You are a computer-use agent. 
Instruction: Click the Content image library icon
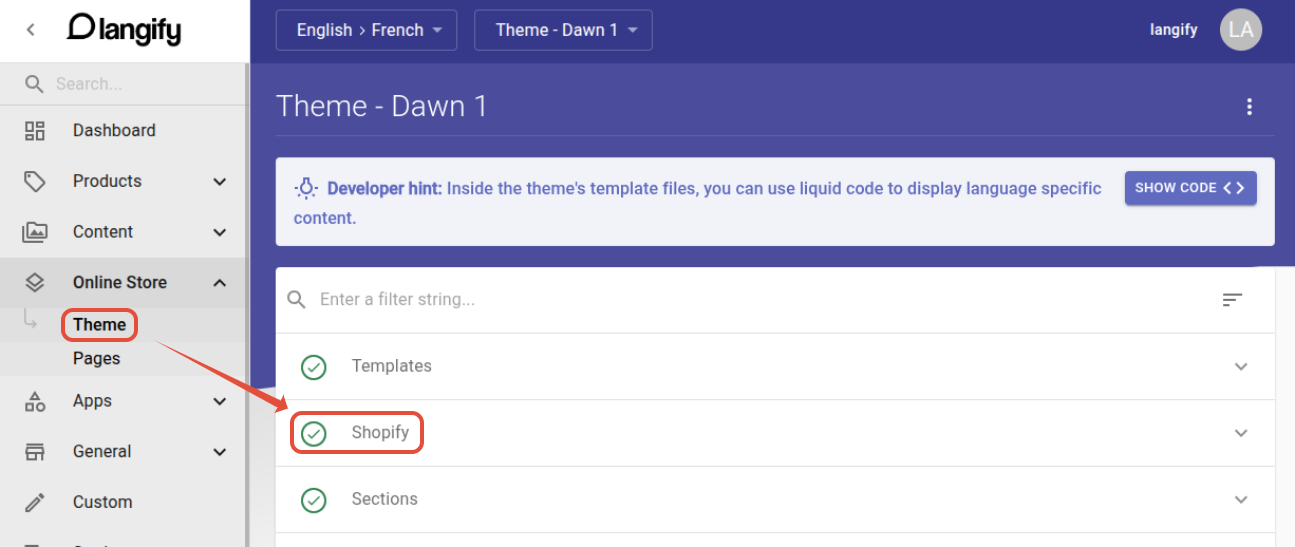35,232
